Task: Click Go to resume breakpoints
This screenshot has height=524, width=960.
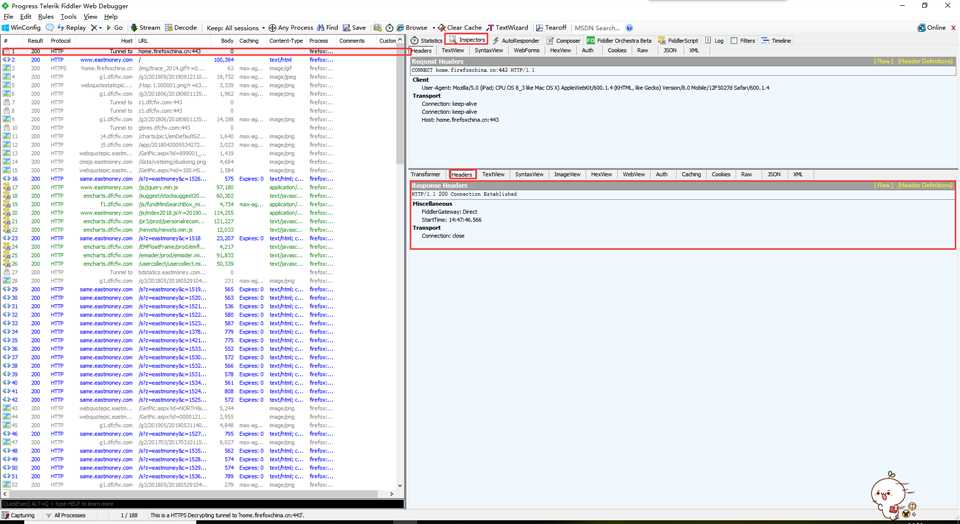Action: point(114,28)
